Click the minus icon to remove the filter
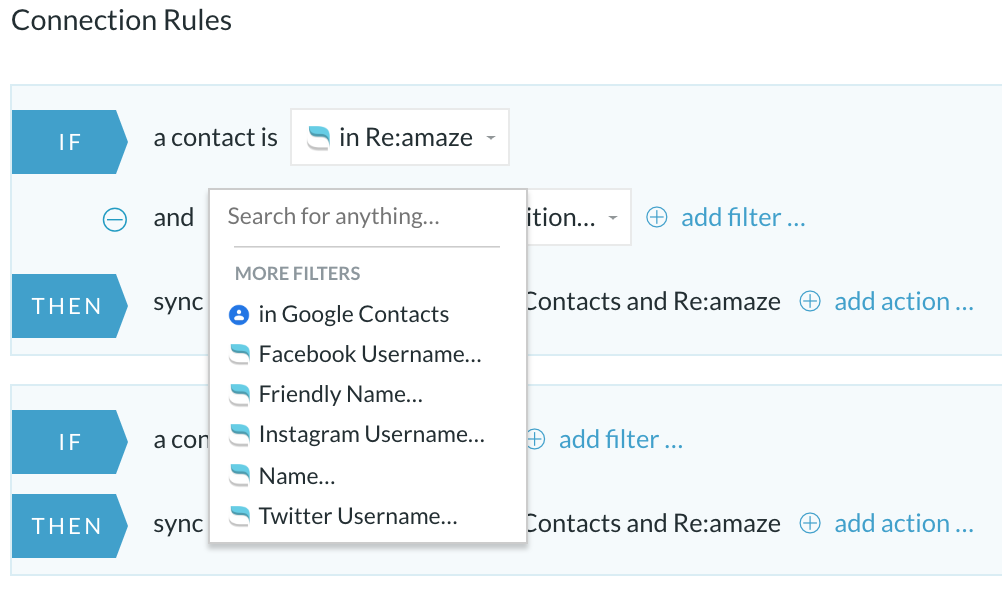The width and height of the screenshot is (1002, 600). click(115, 220)
